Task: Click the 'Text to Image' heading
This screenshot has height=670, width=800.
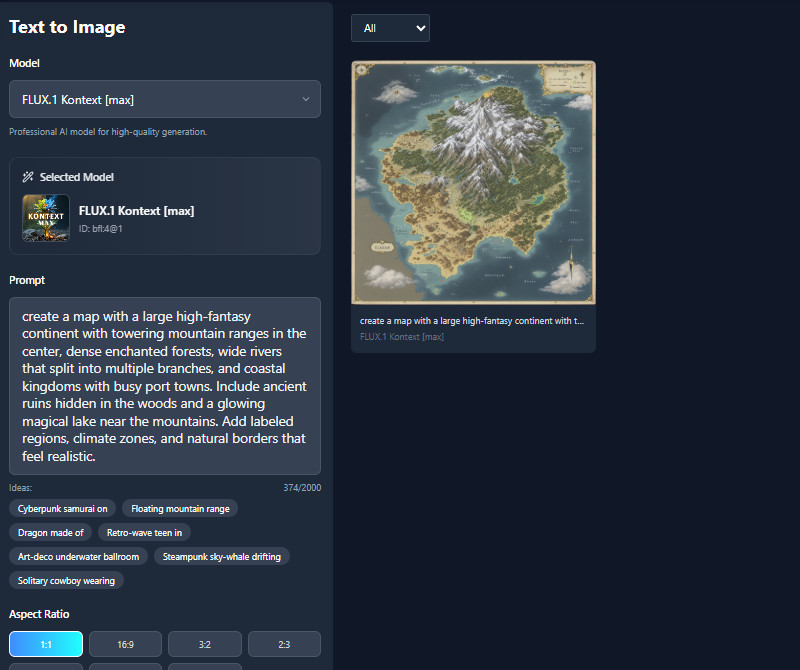Action: (67, 27)
